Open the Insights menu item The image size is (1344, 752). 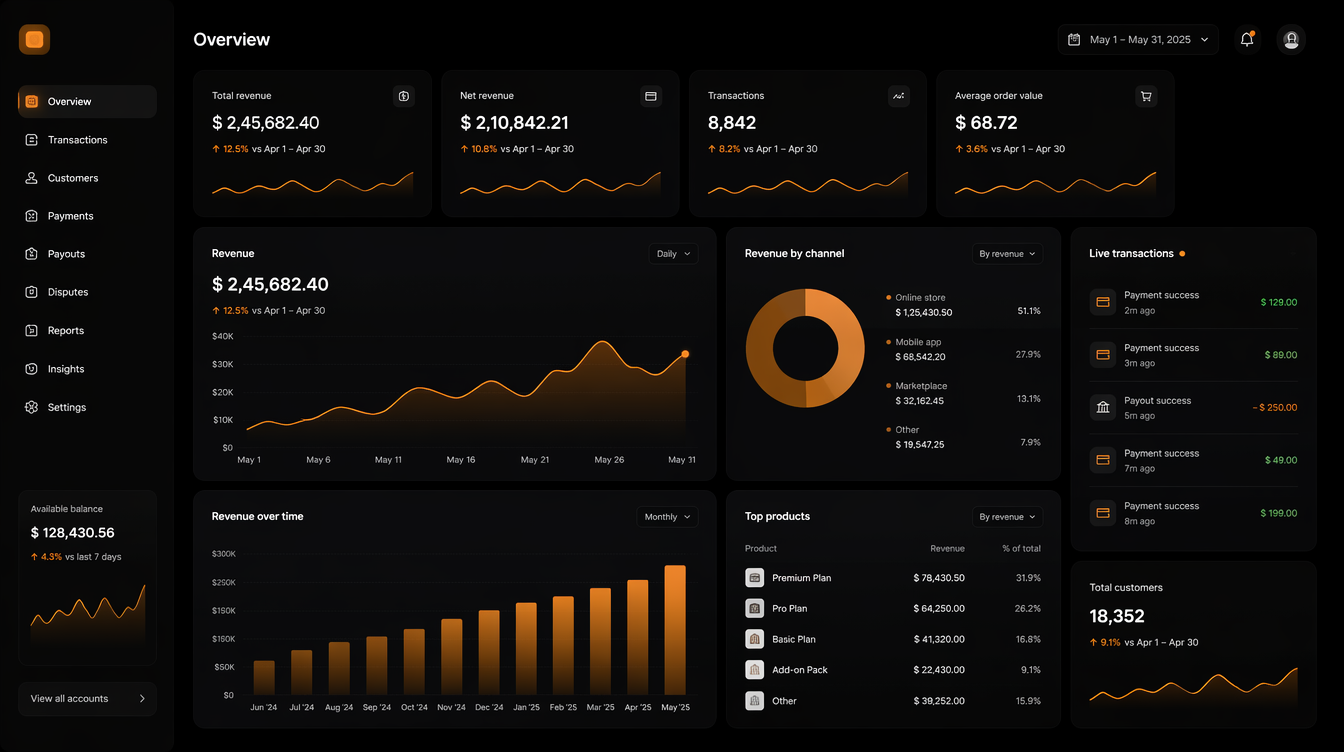pyautogui.click(x=87, y=369)
